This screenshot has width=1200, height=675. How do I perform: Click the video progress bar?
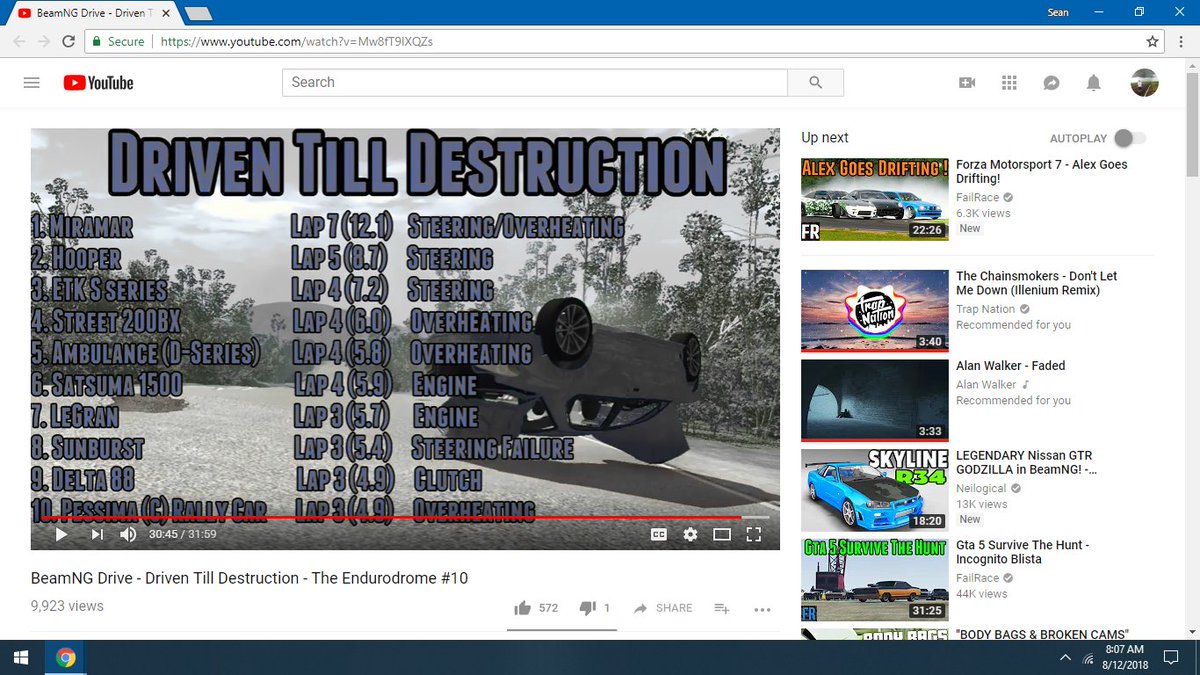coord(405,518)
